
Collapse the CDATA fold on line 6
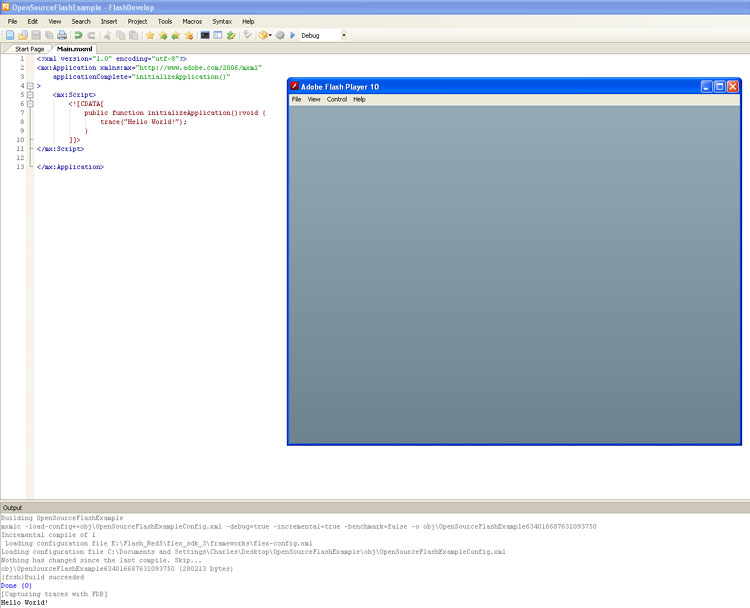30,104
